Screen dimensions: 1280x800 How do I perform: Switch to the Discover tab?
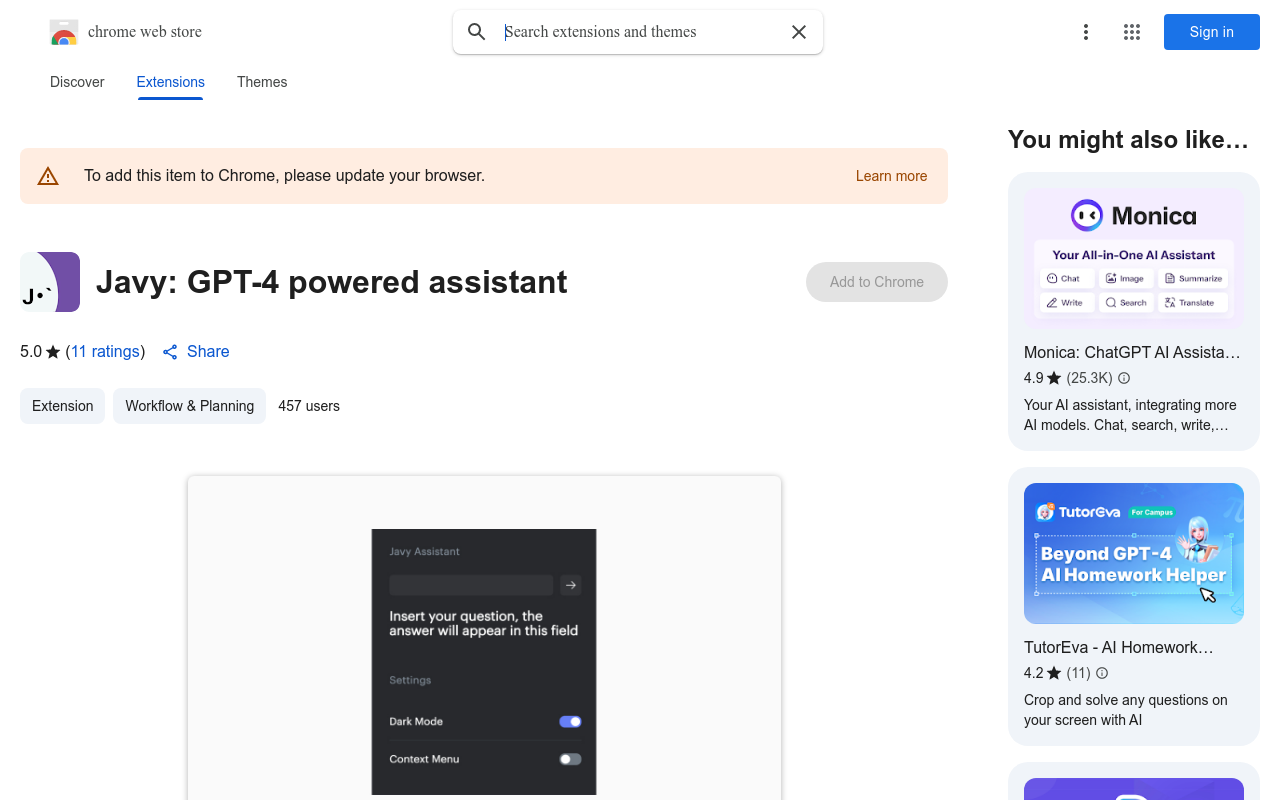pos(77,82)
